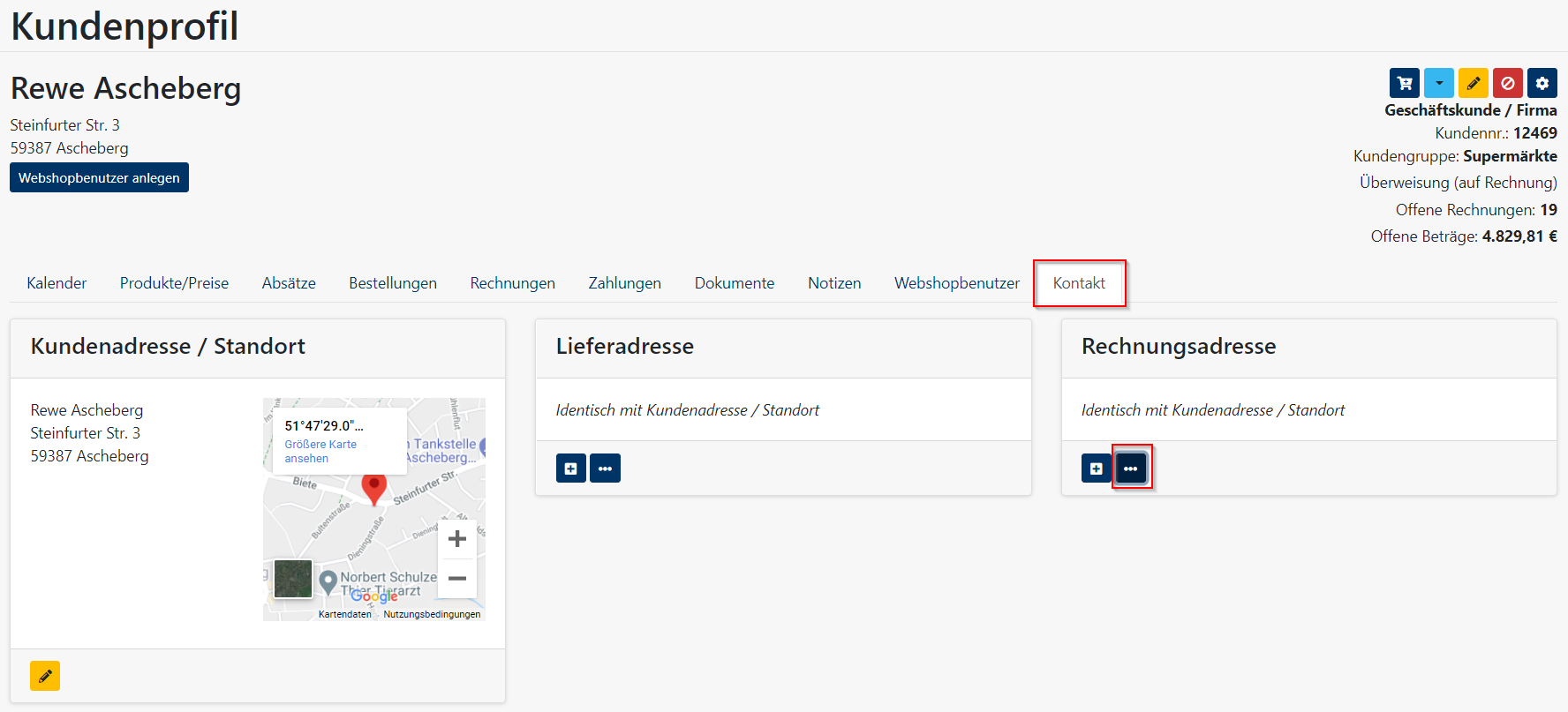This screenshot has width=1568, height=712.
Task: Zoom in on the map
Action: click(457, 539)
